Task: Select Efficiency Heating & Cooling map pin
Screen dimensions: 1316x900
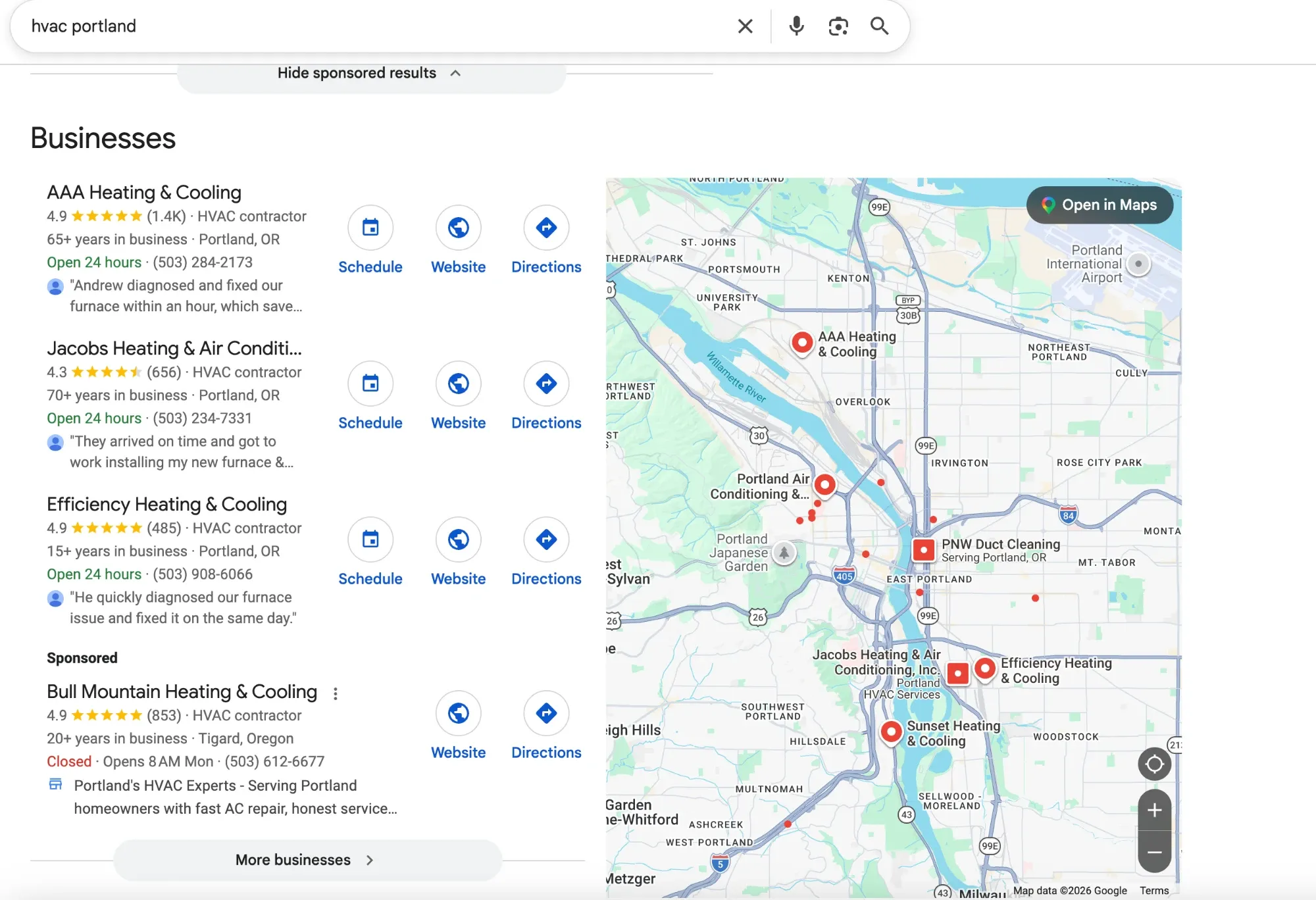Action: (x=984, y=669)
